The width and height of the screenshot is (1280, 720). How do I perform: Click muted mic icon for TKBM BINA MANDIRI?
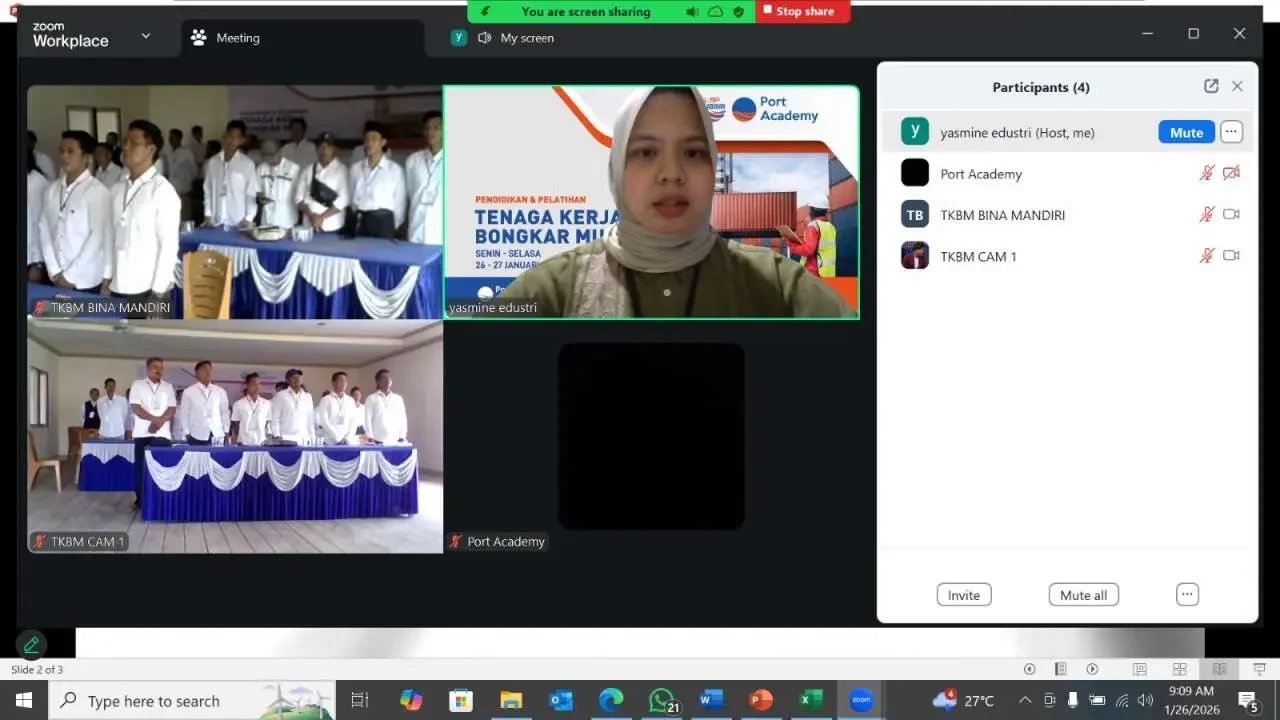(1207, 214)
